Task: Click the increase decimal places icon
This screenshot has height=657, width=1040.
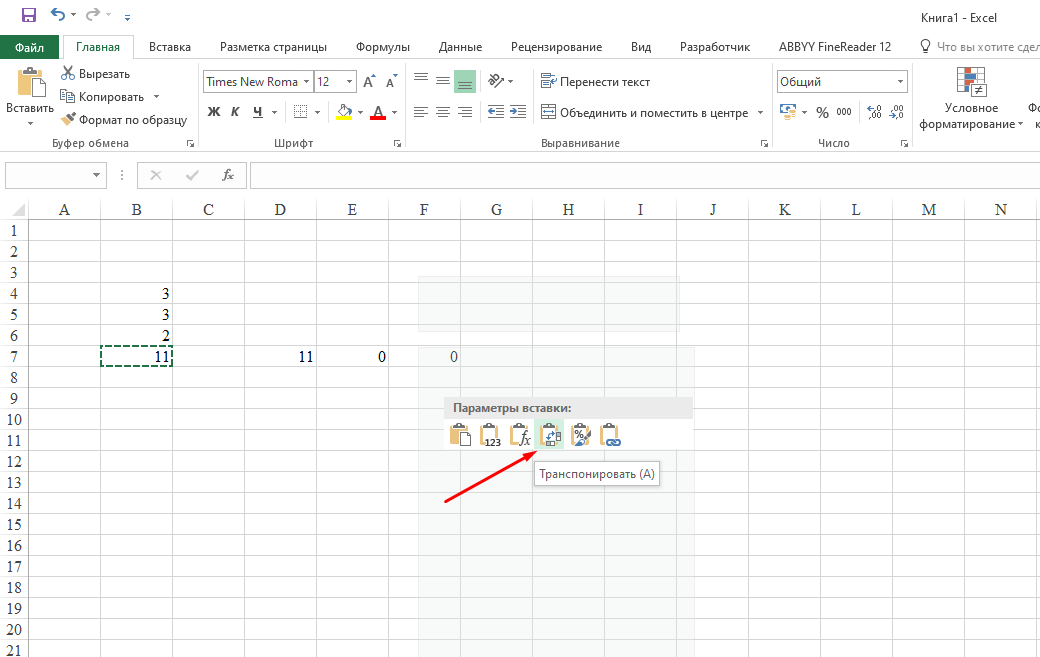Action: coord(874,112)
